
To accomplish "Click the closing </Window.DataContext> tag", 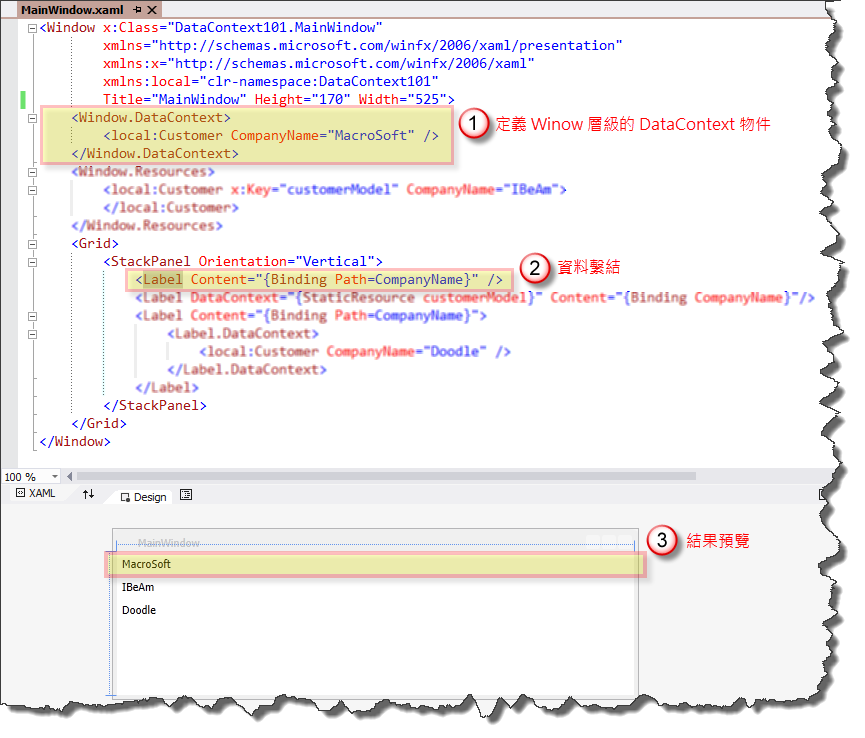I will (x=155, y=153).
